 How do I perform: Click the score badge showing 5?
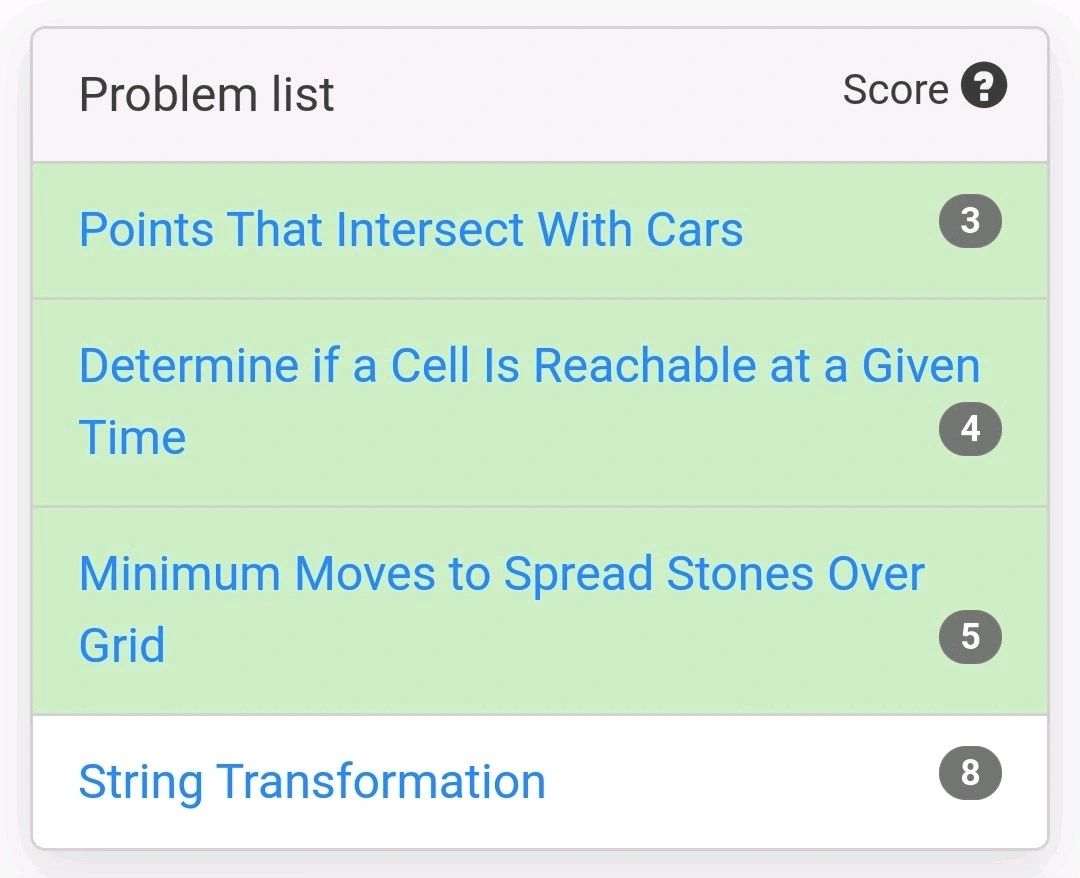pyautogui.click(x=969, y=636)
